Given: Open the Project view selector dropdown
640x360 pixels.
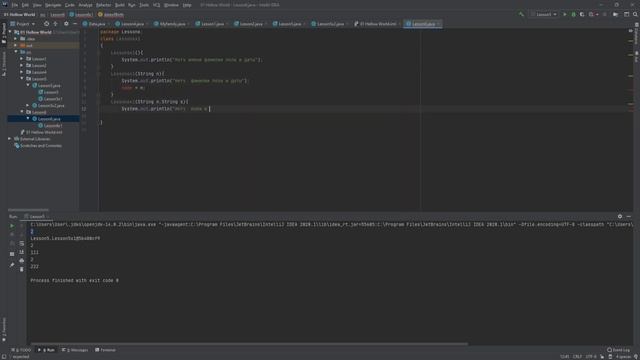Looking at the screenshot, I should [22, 24].
